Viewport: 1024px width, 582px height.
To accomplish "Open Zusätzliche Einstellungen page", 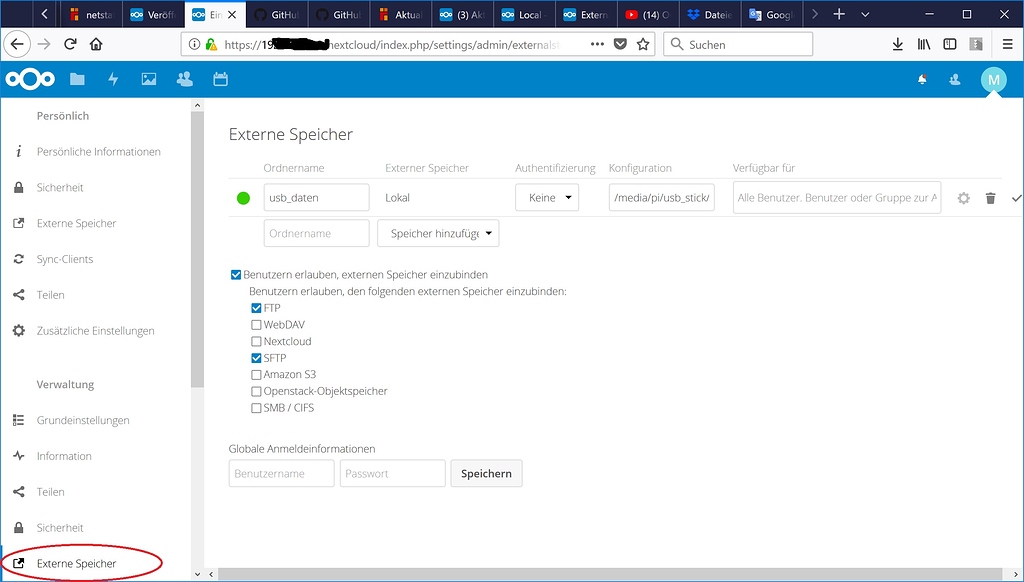I will 95,331.
